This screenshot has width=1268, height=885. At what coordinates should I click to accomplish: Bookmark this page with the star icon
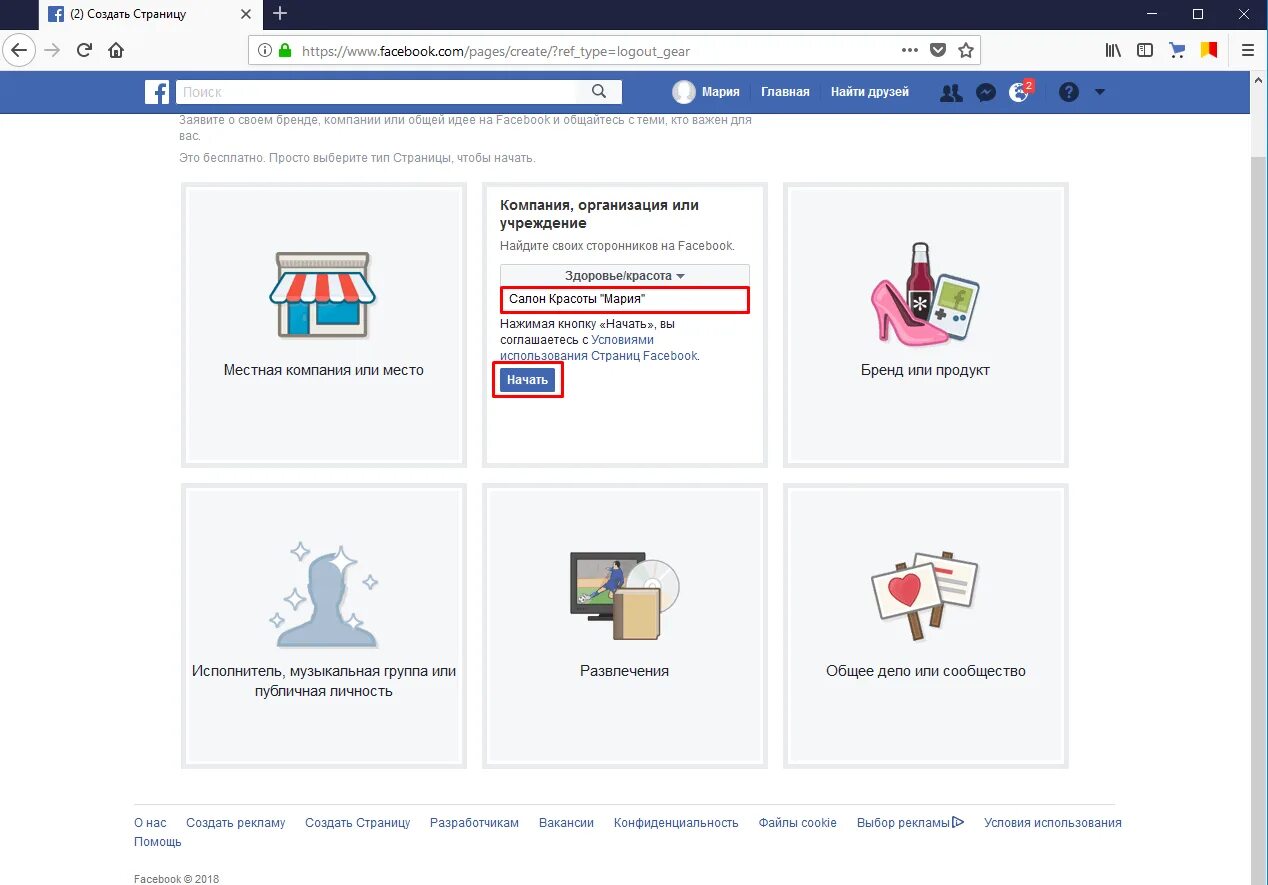tap(965, 50)
